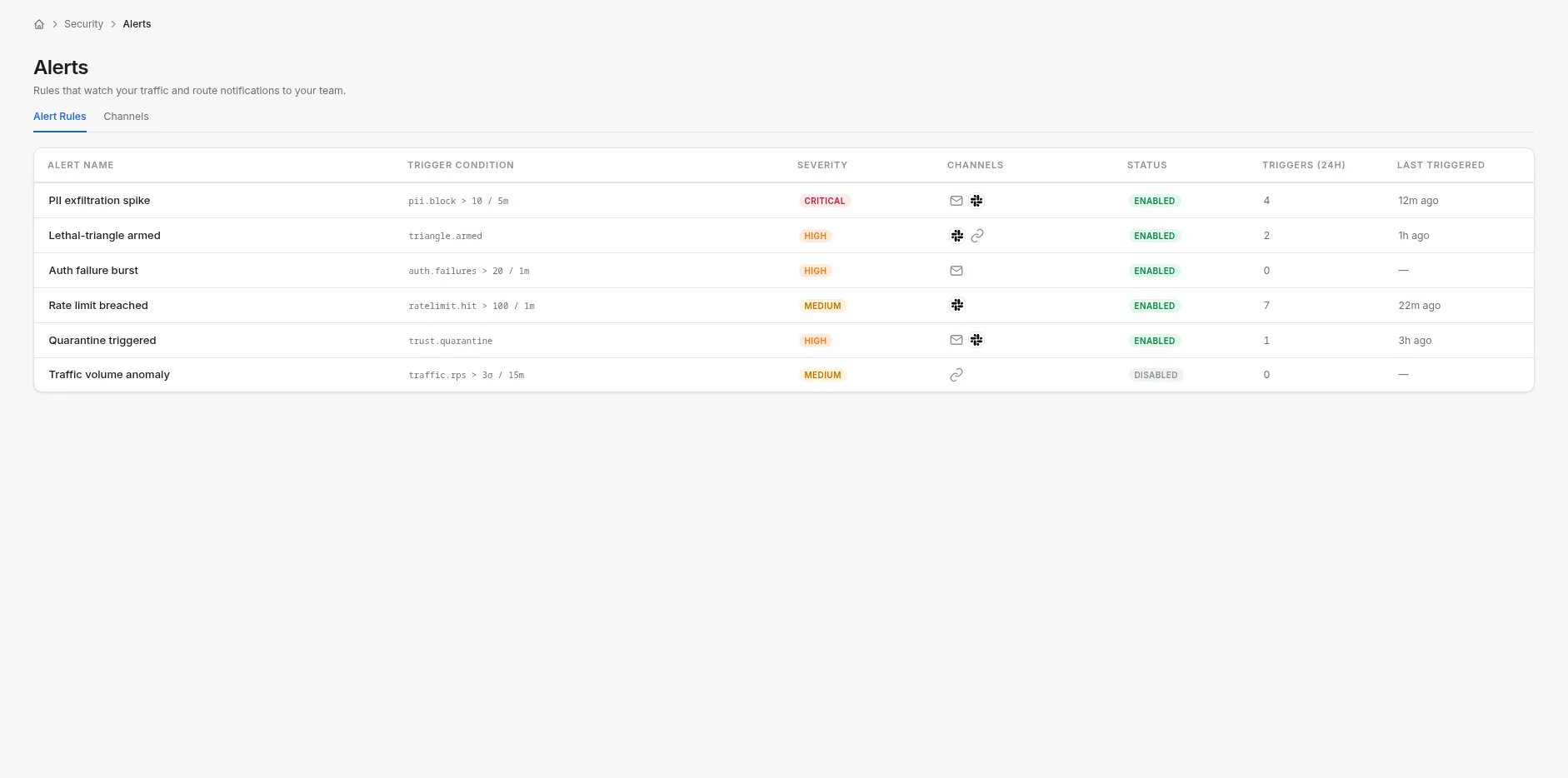Click the Triggers (24H) column header
This screenshot has height=778, width=1568.
click(1304, 165)
